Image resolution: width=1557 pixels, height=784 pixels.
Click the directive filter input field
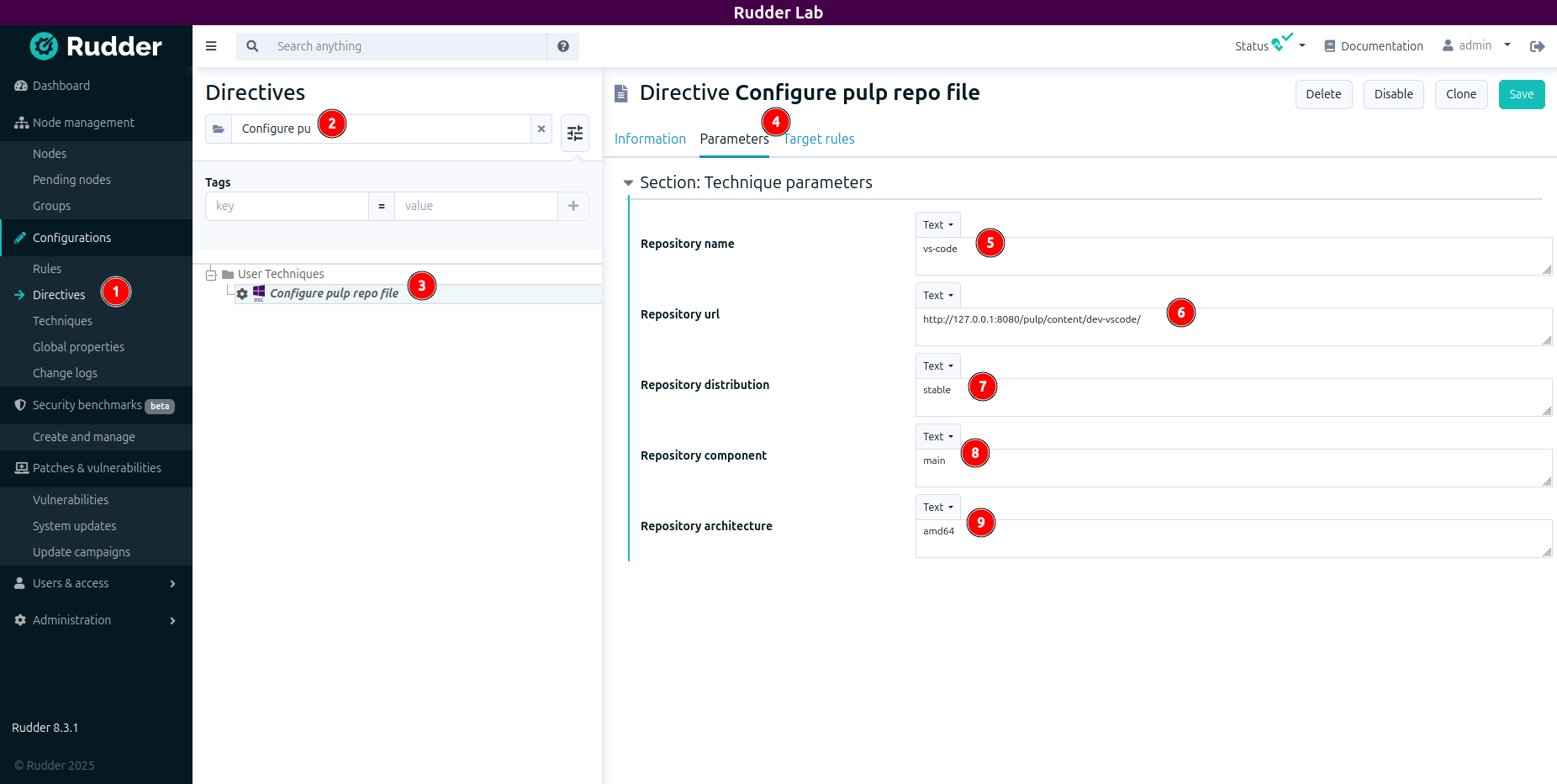[381, 129]
